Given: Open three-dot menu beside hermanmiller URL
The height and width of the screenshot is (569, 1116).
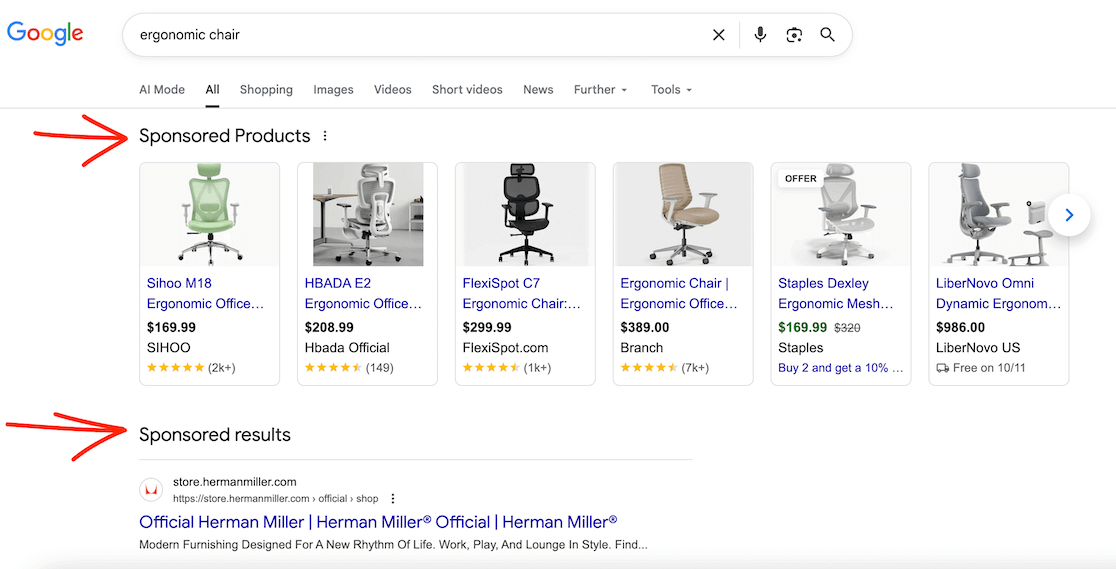Looking at the screenshot, I should pos(393,498).
